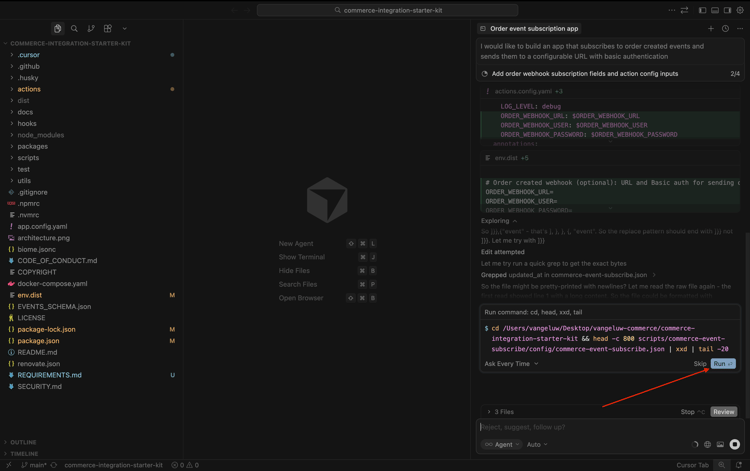This screenshot has width=750, height=471.
Task: Open the Explorer files view icon
Action: tap(57, 29)
